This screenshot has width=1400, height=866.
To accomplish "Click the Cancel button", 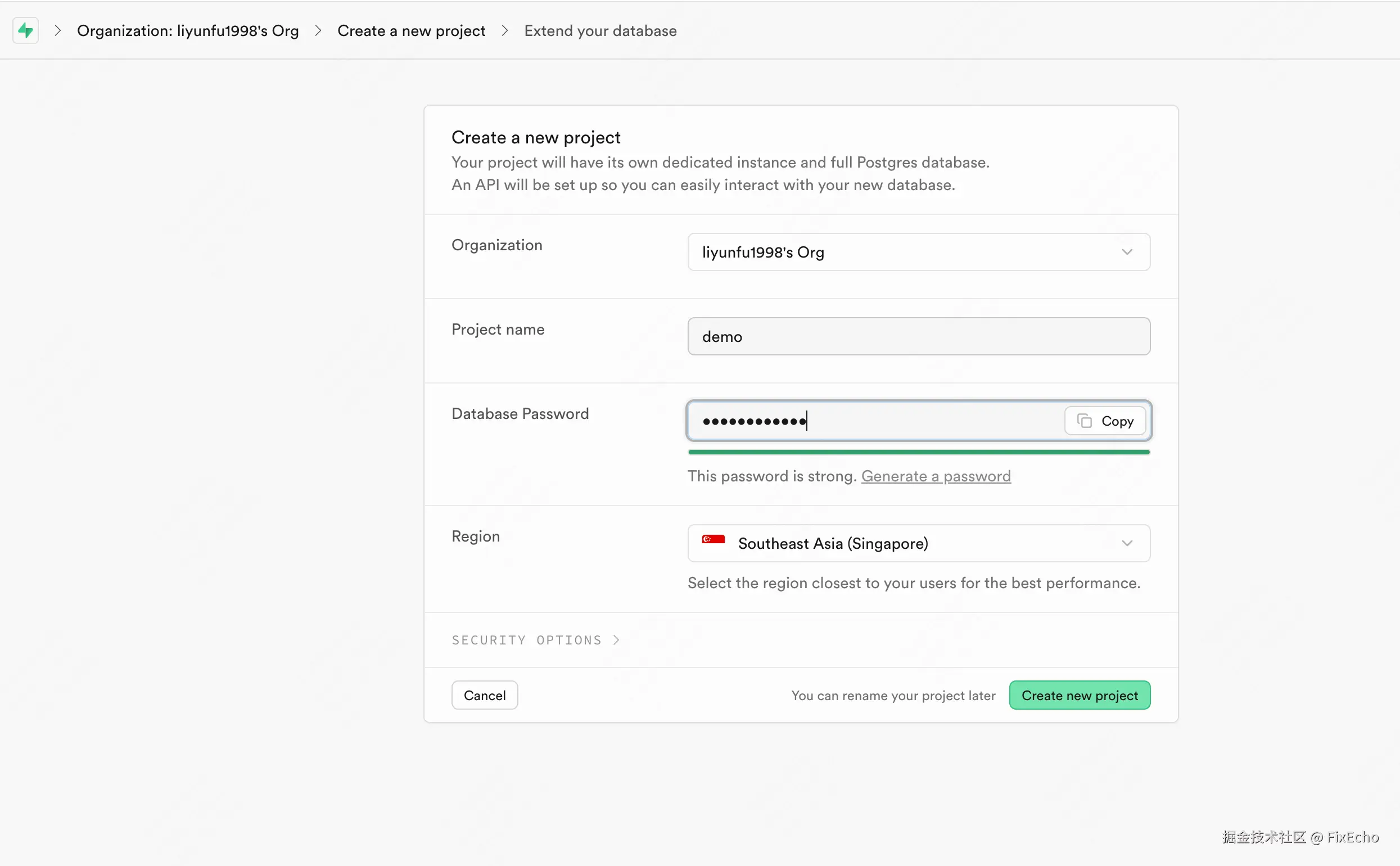I will (x=485, y=695).
